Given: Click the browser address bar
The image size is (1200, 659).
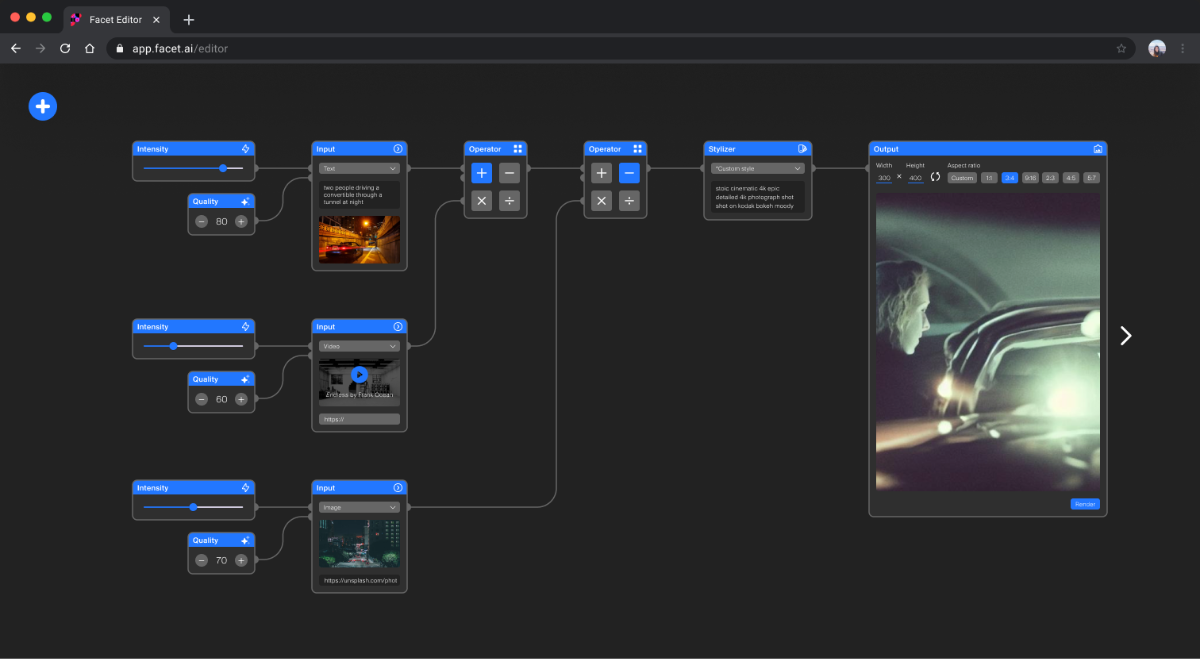Looking at the screenshot, I should click(x=620, y=48).
